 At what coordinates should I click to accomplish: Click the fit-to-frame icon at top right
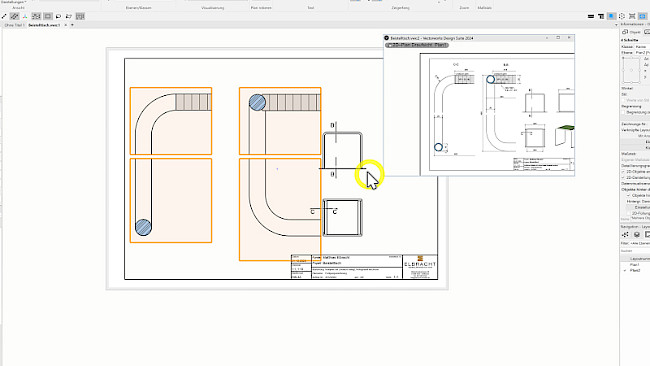click(632, 16)
